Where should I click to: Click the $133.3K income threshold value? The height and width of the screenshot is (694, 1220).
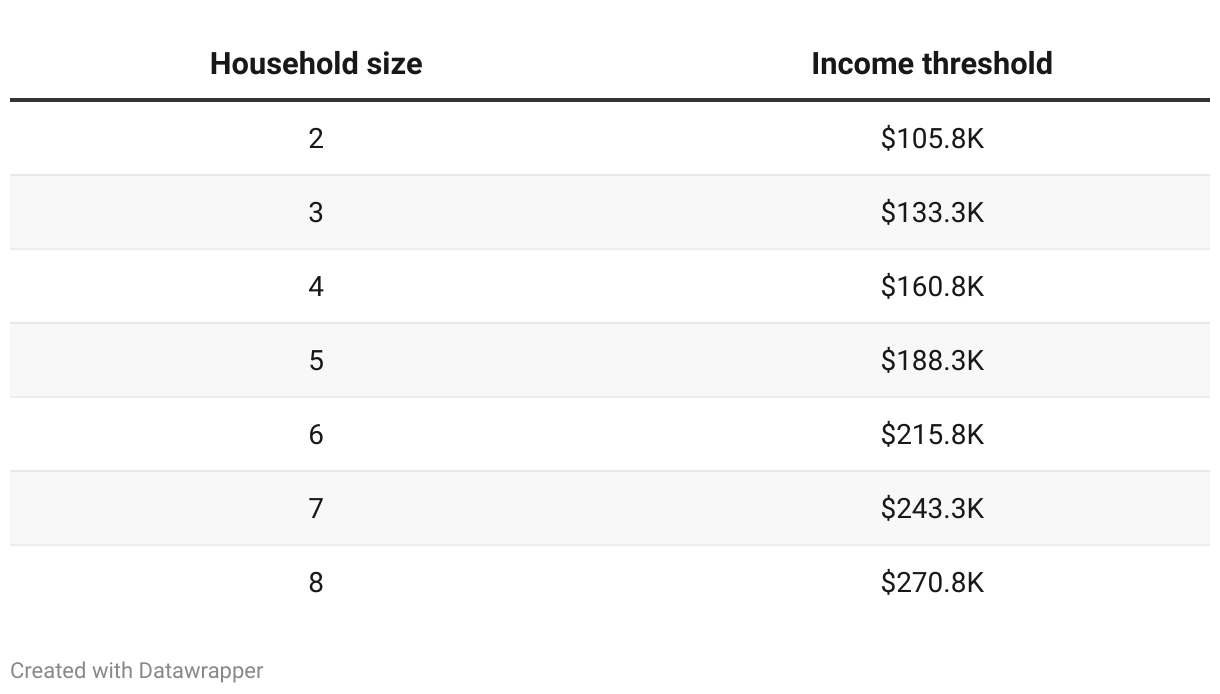click(x=932, y=212)
